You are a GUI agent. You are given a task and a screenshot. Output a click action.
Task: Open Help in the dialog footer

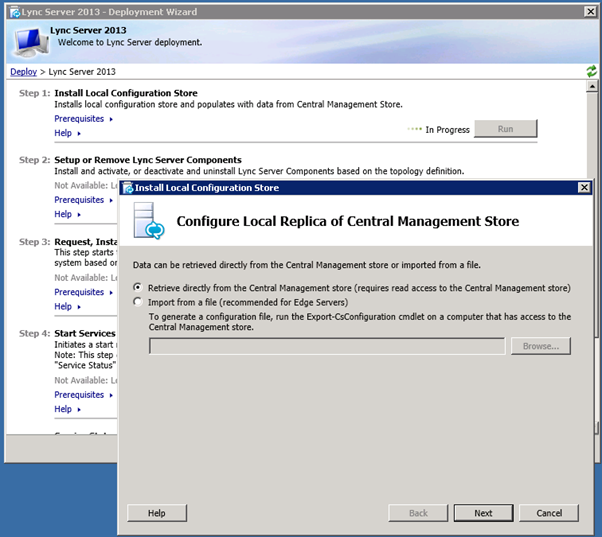157,513
